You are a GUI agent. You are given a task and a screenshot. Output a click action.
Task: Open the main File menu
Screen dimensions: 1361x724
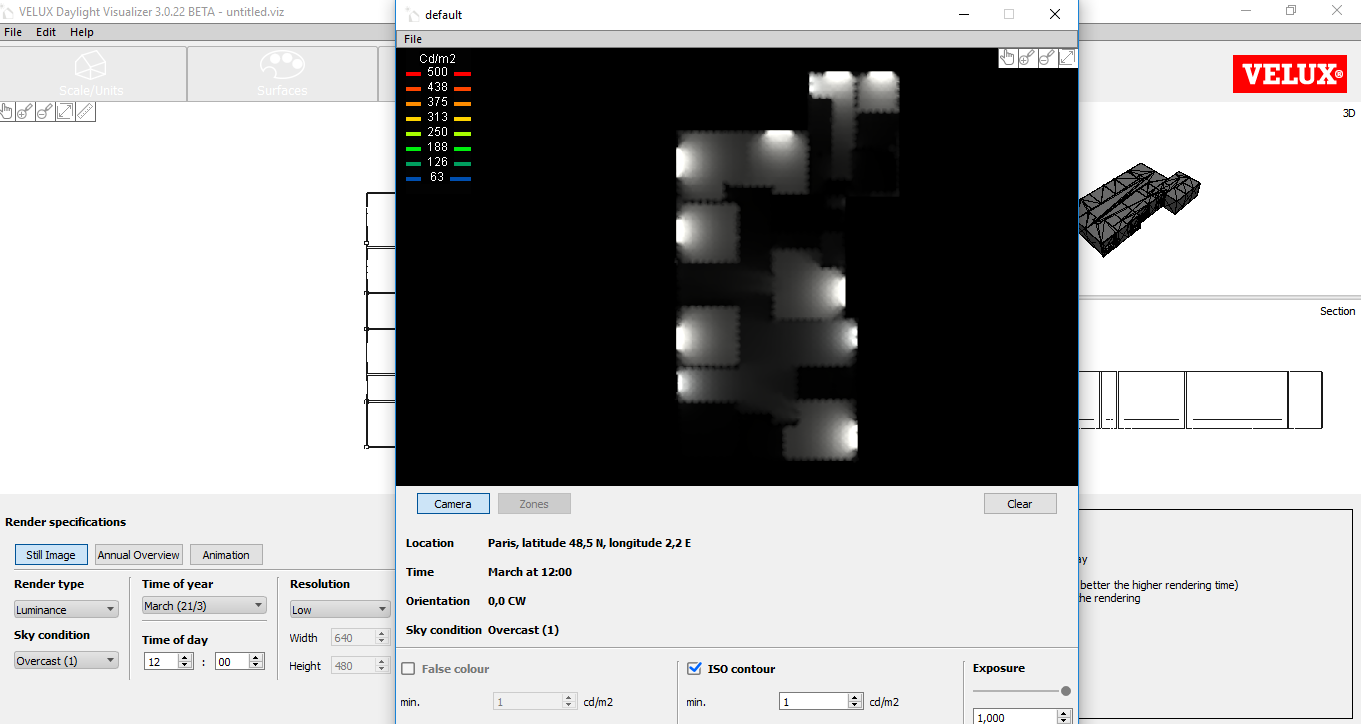tap(12, 32)
